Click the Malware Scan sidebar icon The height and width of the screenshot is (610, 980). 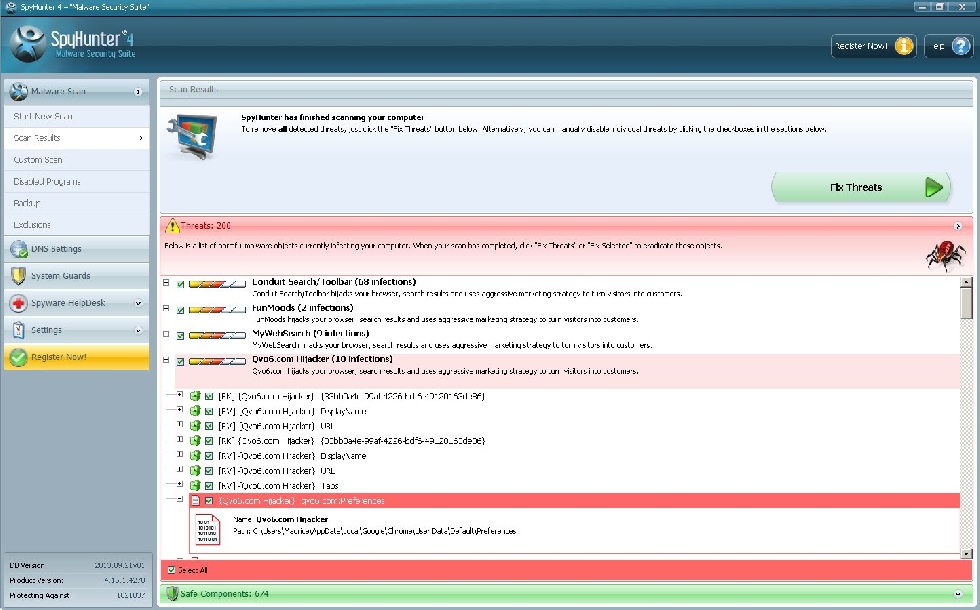[x=19, y=91]
